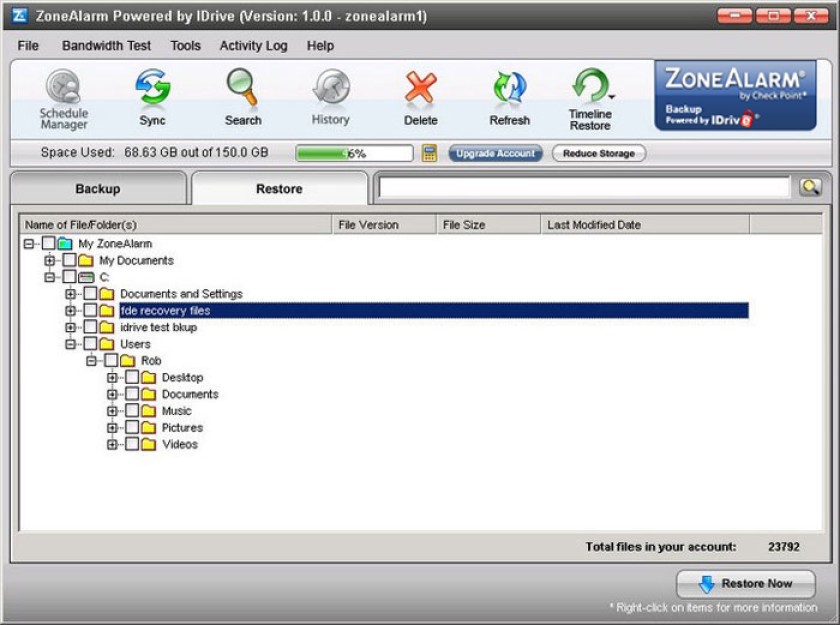Click the File Version column header
Viewport: 840px width, 625px height.
(385, 225)
